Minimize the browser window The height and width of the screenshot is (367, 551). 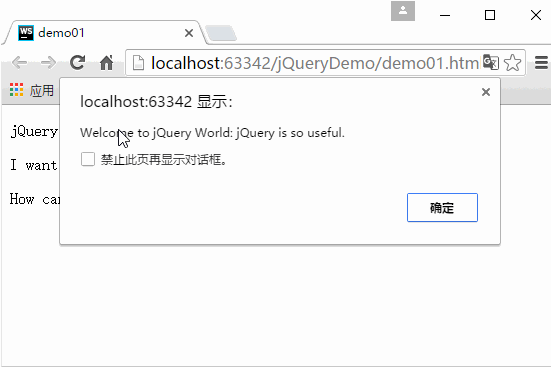[x=445, y=15]
